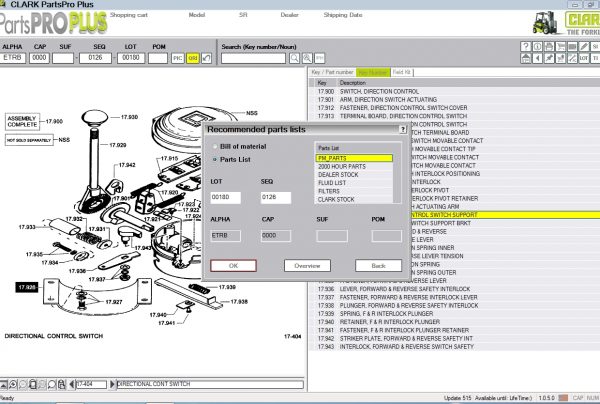
Task: Select row 17.943 INTERLOCK, FORWARD & REVERSE SWITCH SAFETY
Action: click(454, 347)
